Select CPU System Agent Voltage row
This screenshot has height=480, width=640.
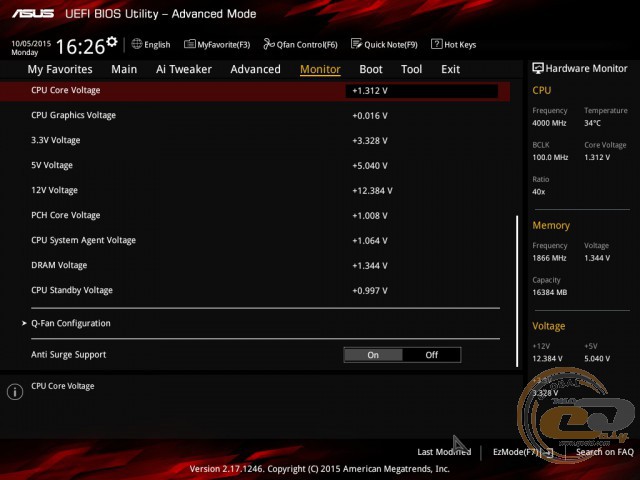point(255,240)
